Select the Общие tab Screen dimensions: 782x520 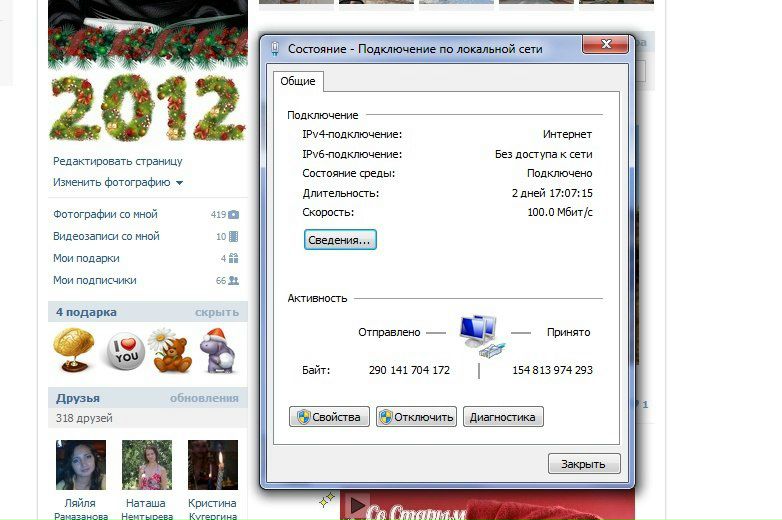click(297, 81)
